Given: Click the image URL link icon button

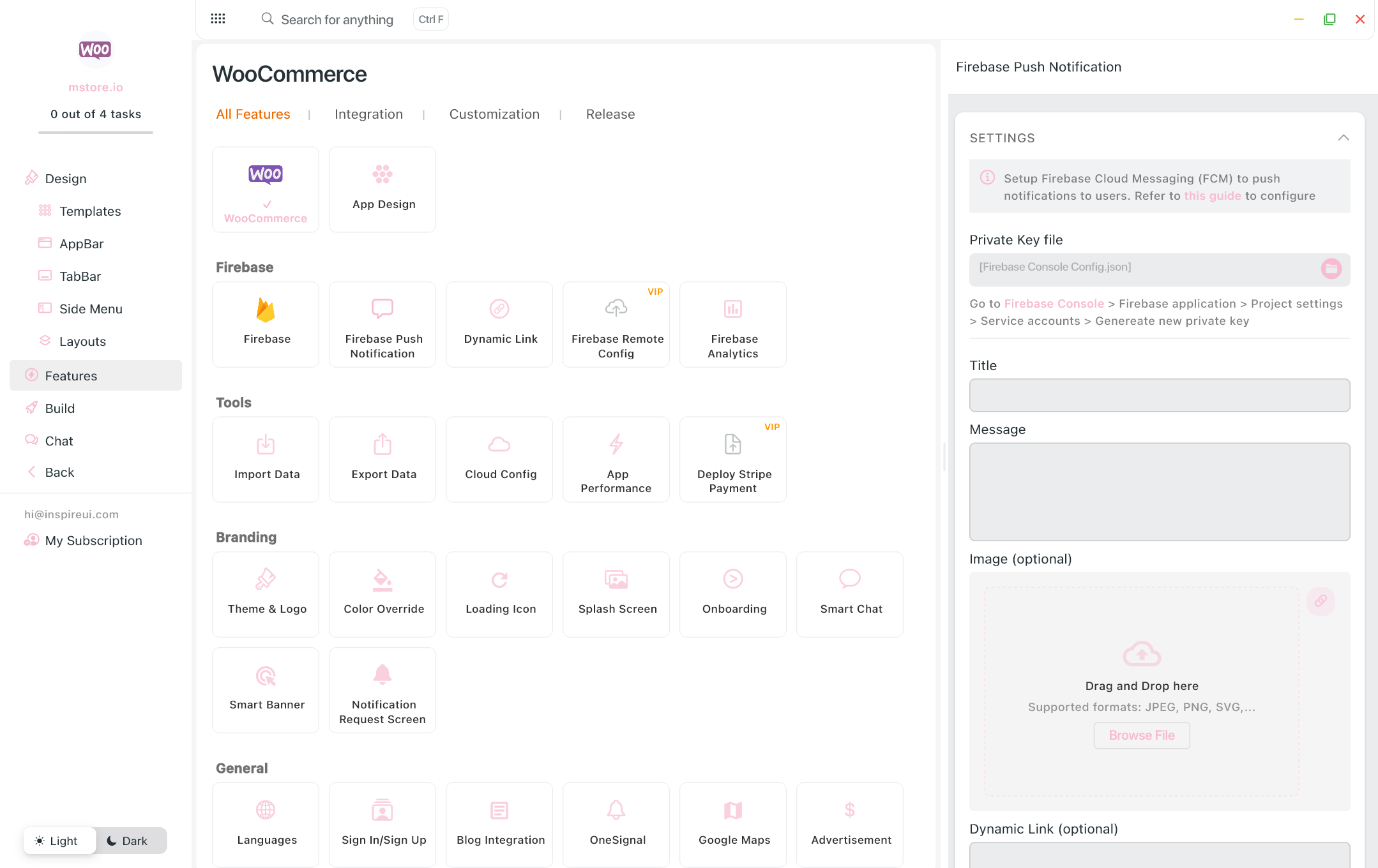Looking at the screenshot, I should point(1321,601).
